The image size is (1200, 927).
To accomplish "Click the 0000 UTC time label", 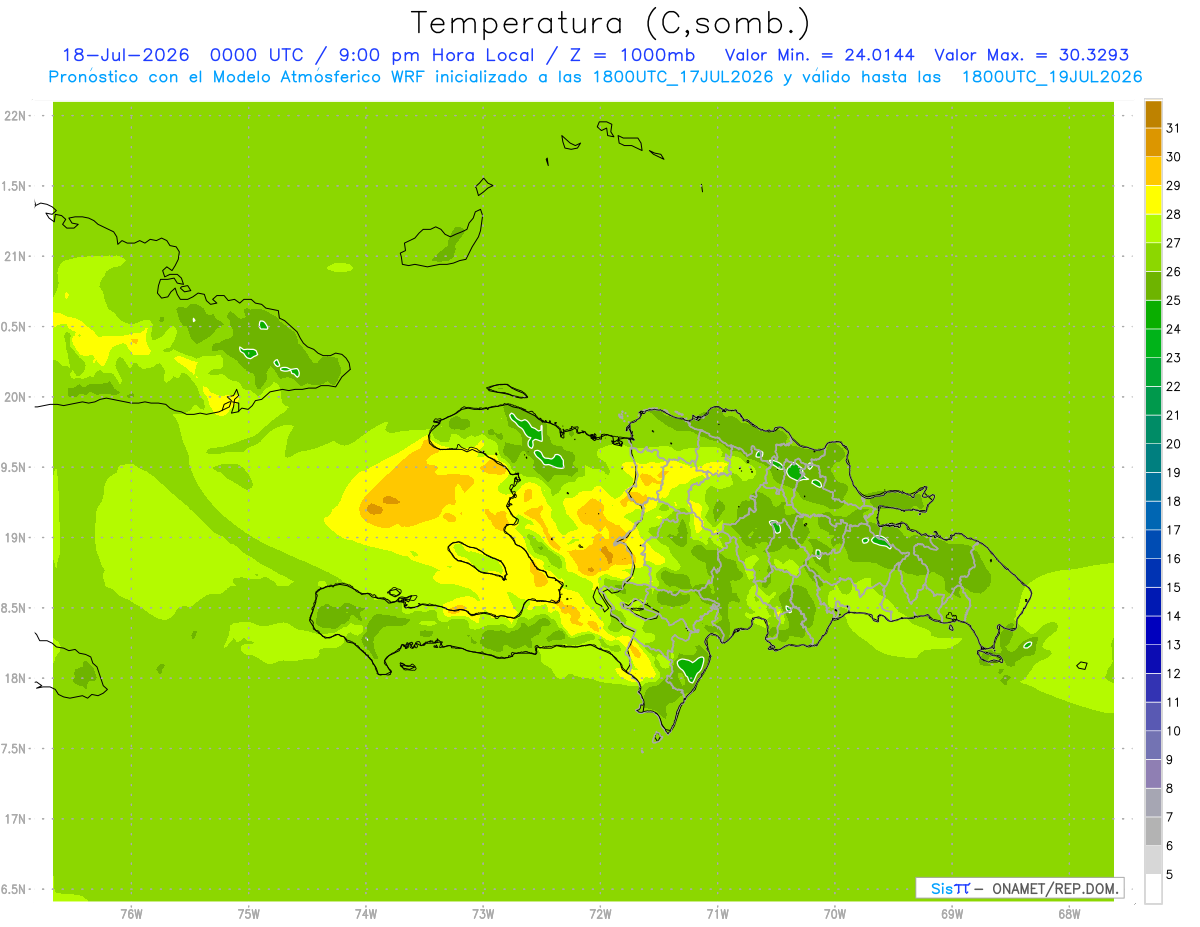I will (259, 55).
